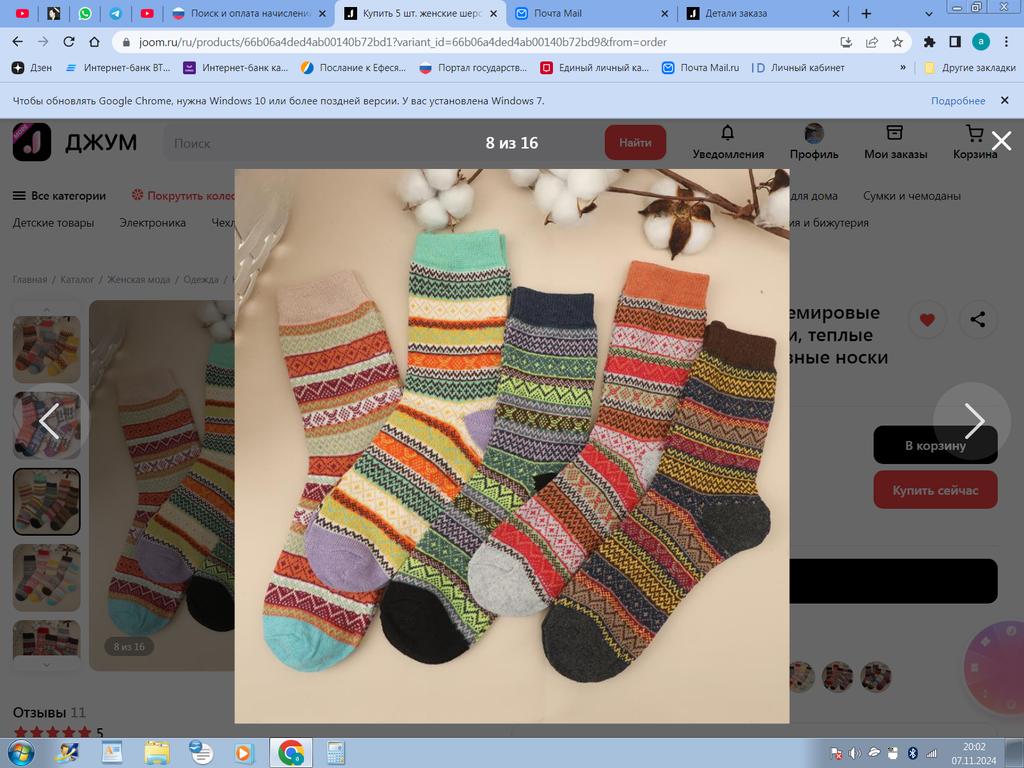Toggle the favorite heart button
This screenshot has height=768, width=1024.
927,319
